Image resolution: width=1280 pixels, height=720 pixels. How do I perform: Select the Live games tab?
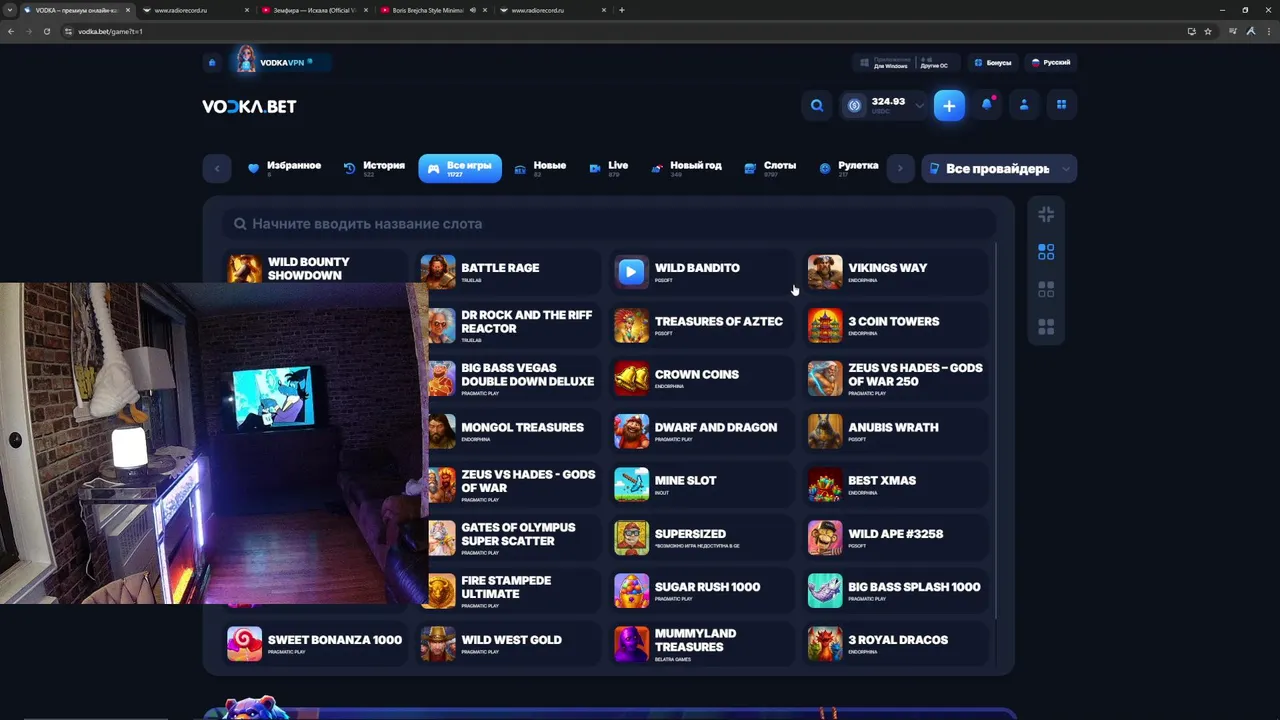pos(608,168)
